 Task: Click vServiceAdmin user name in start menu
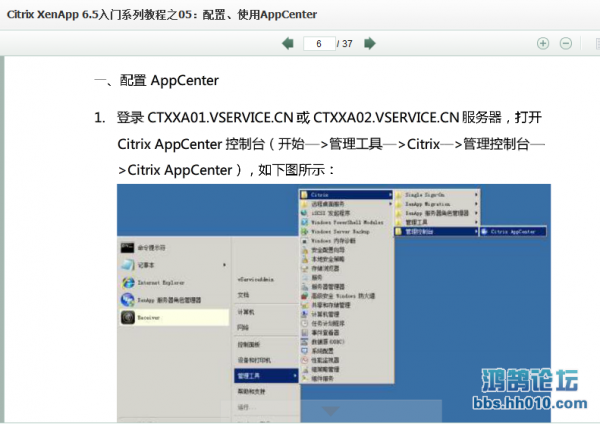tap(256, 279)
